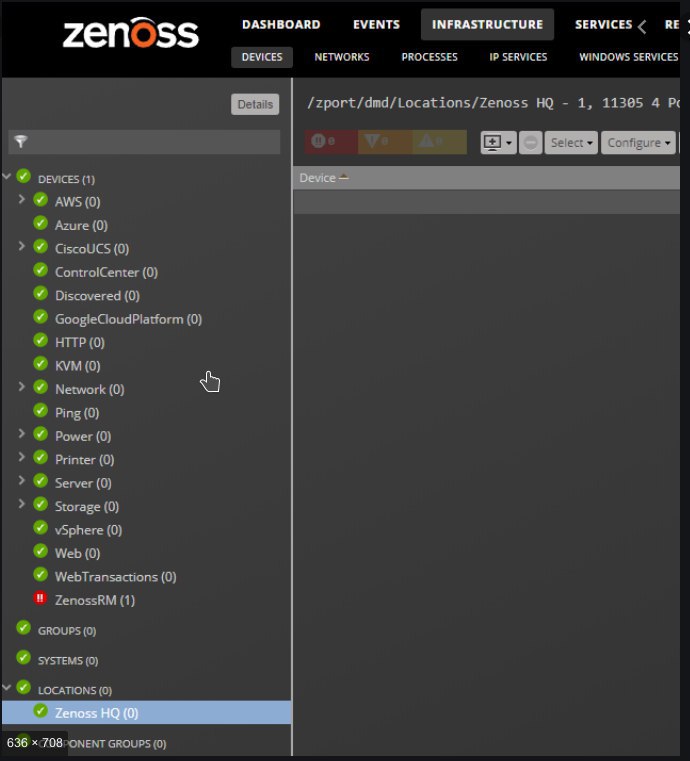
Task: Select vSphere (0) in the tree
Action: (88, 530)
